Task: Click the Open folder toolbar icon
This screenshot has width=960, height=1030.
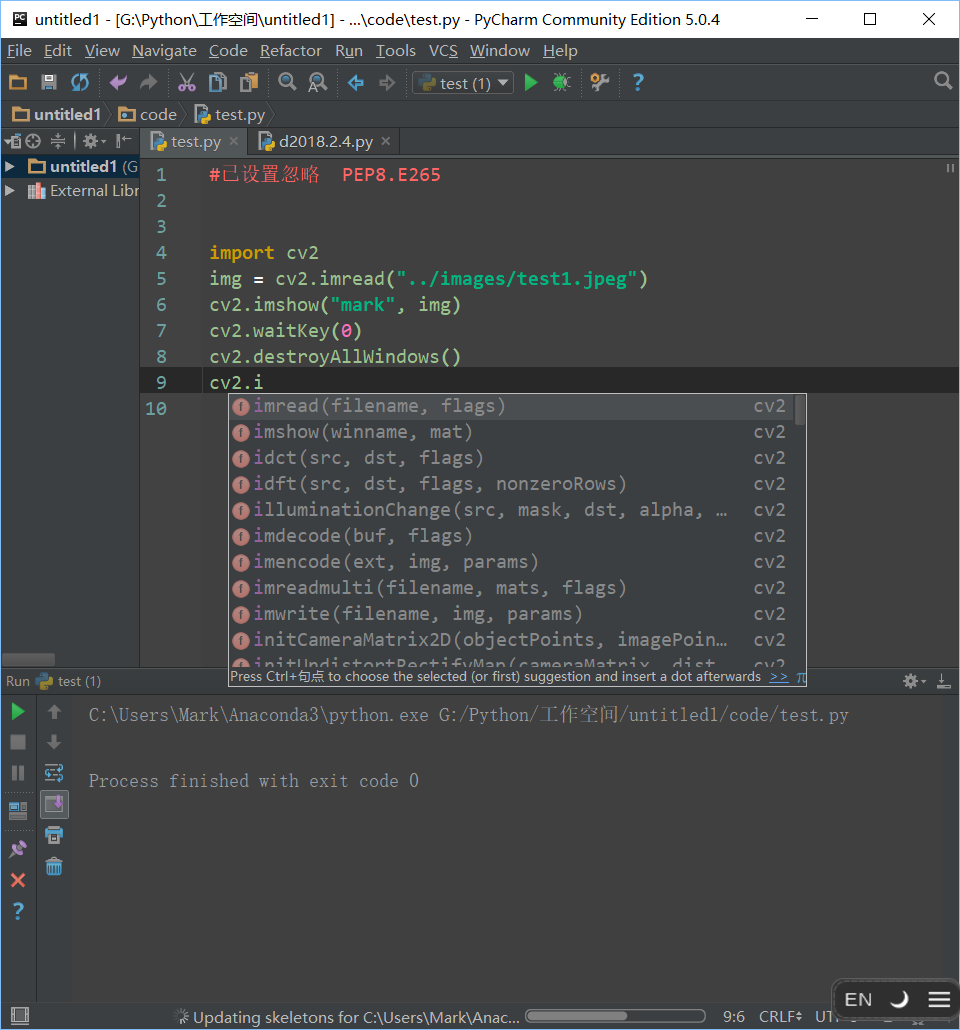Action: pos(18,83)
